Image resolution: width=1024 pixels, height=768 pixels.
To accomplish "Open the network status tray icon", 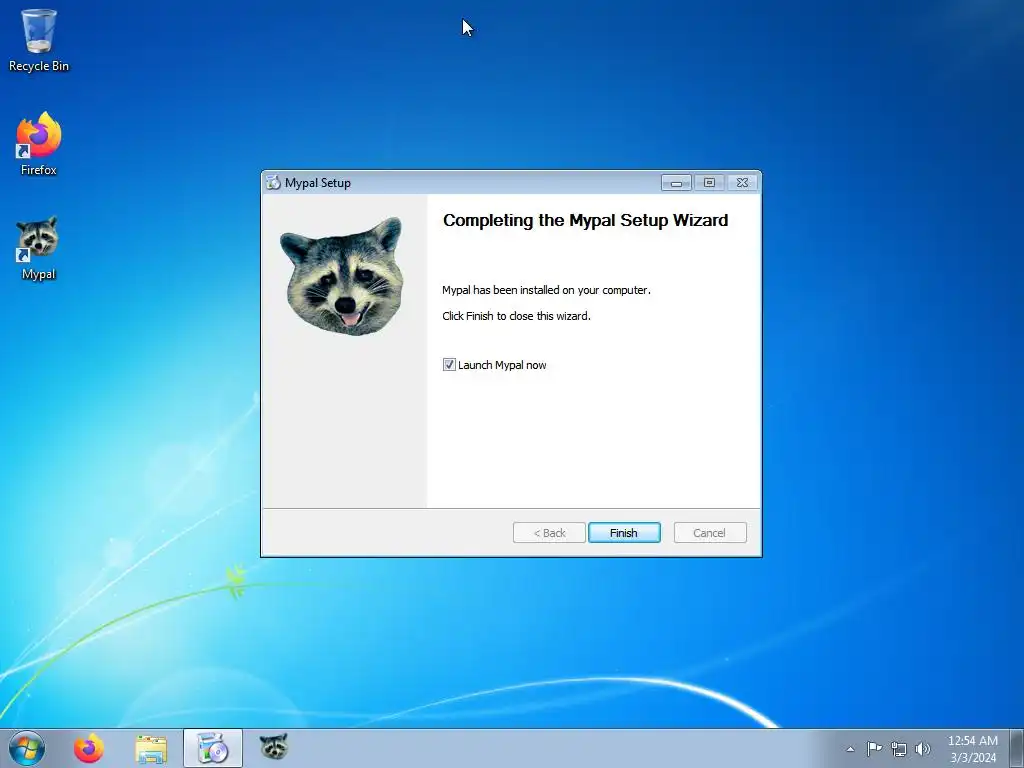I will (899, 749).
